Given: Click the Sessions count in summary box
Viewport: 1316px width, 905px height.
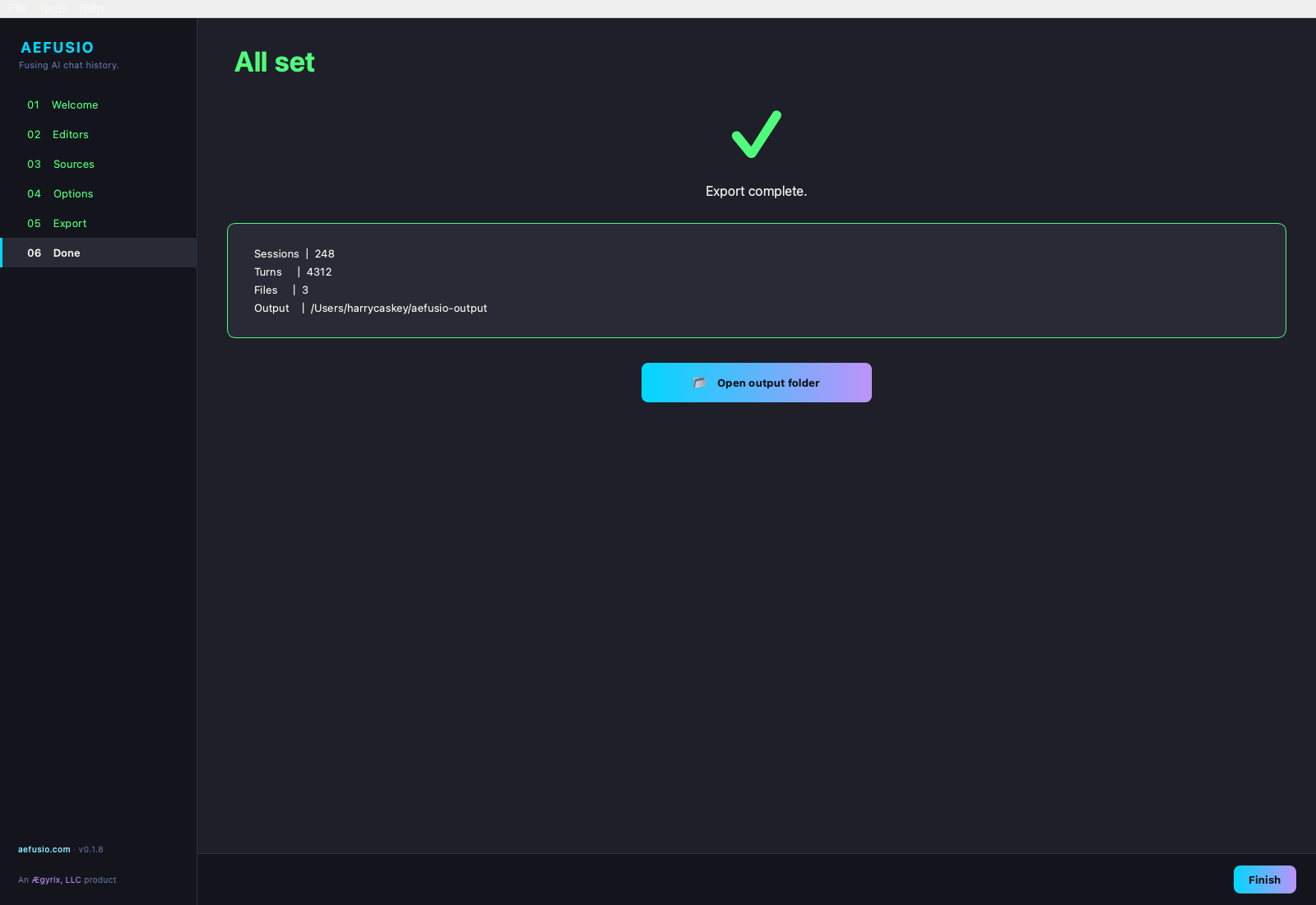Looking at the screenshot, I should click(324, 253).
